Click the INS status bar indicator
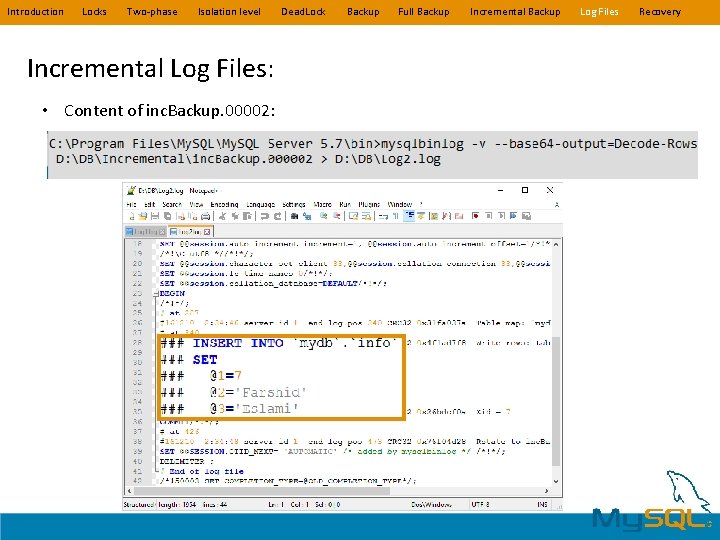This screenshot has width=720, height=540. click(x=542, y=505)
